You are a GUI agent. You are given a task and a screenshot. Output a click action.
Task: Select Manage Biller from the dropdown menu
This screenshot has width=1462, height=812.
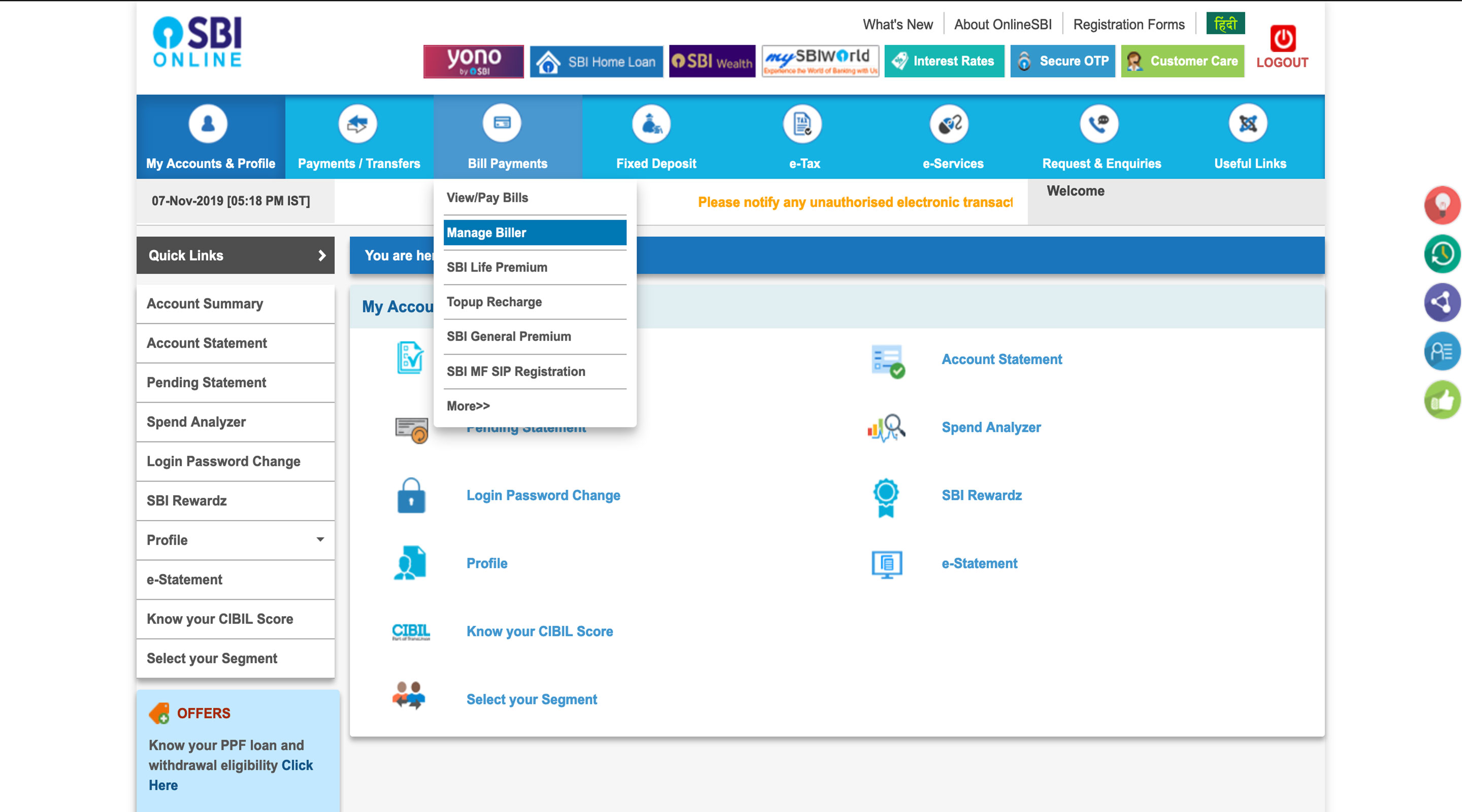point(534,232)
